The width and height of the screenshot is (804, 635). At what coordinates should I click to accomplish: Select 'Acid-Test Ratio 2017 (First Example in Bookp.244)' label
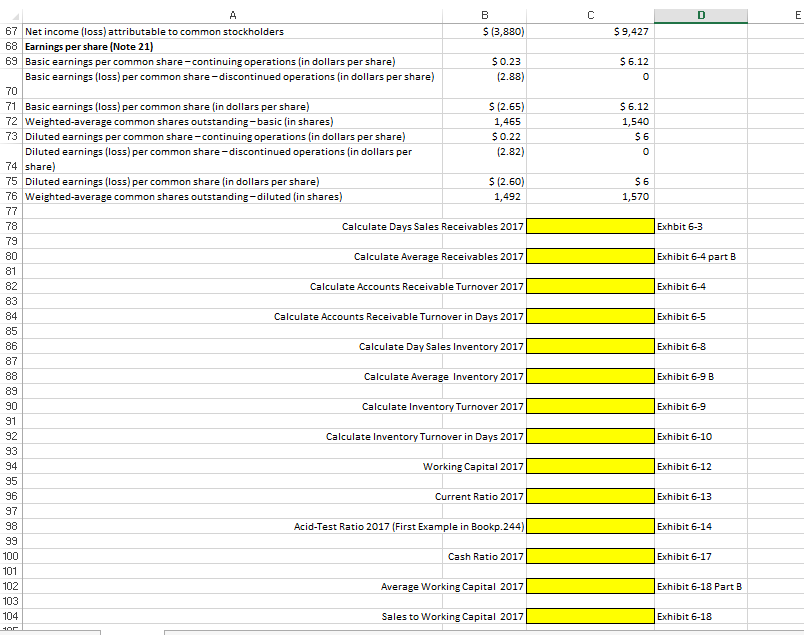pos(409,526)
